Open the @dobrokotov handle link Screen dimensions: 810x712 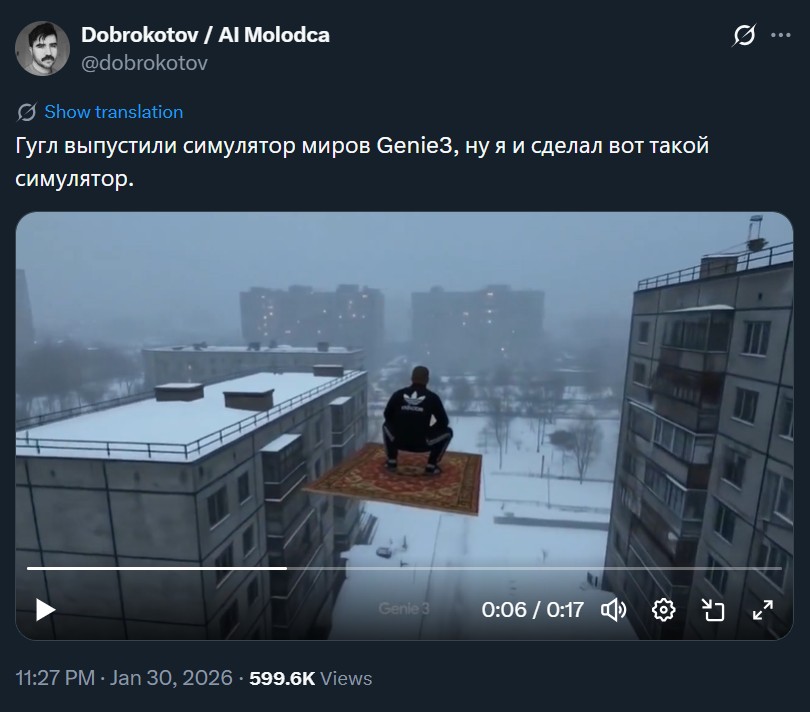tap(145, 63)
